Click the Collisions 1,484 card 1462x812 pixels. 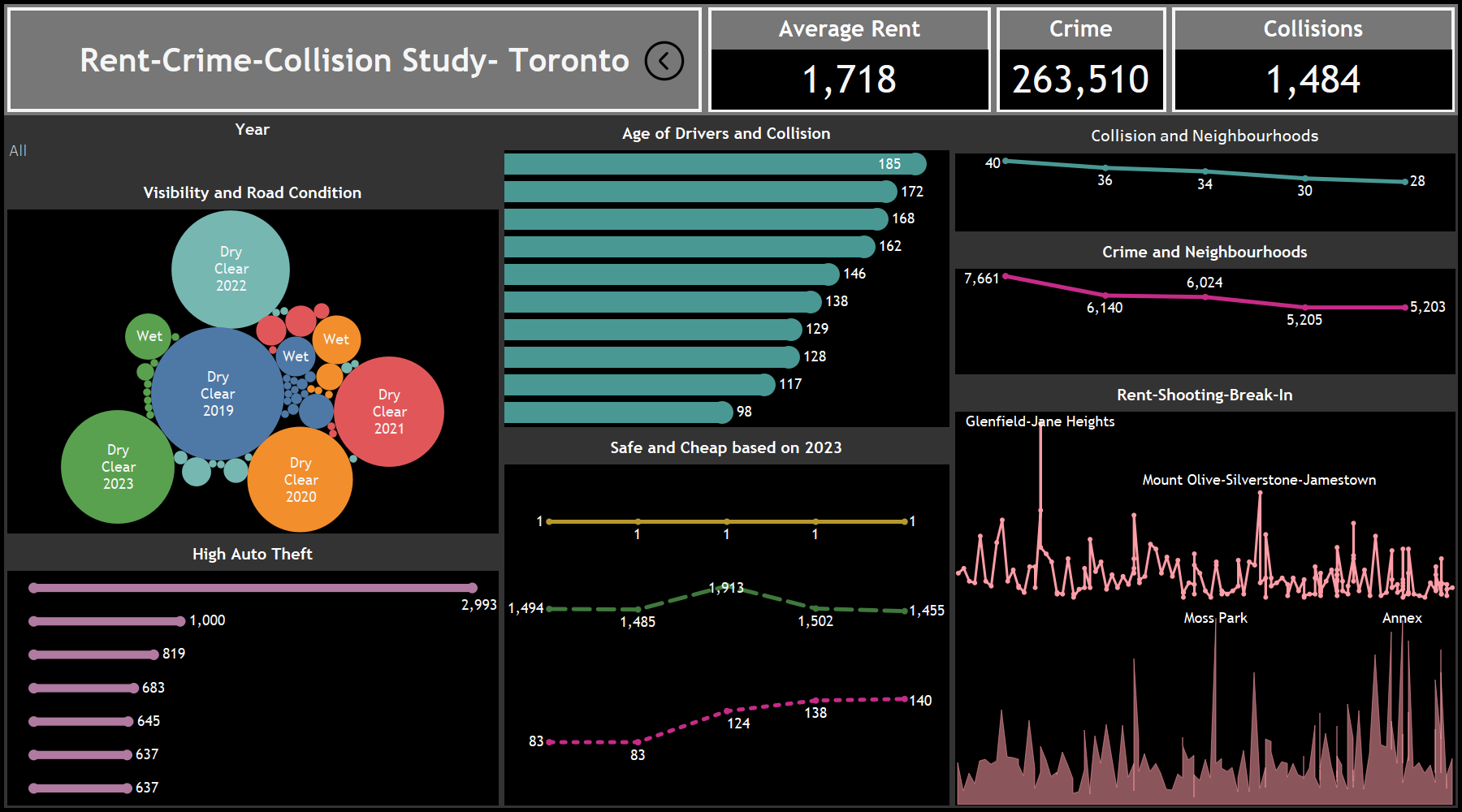coord(1313,79)
